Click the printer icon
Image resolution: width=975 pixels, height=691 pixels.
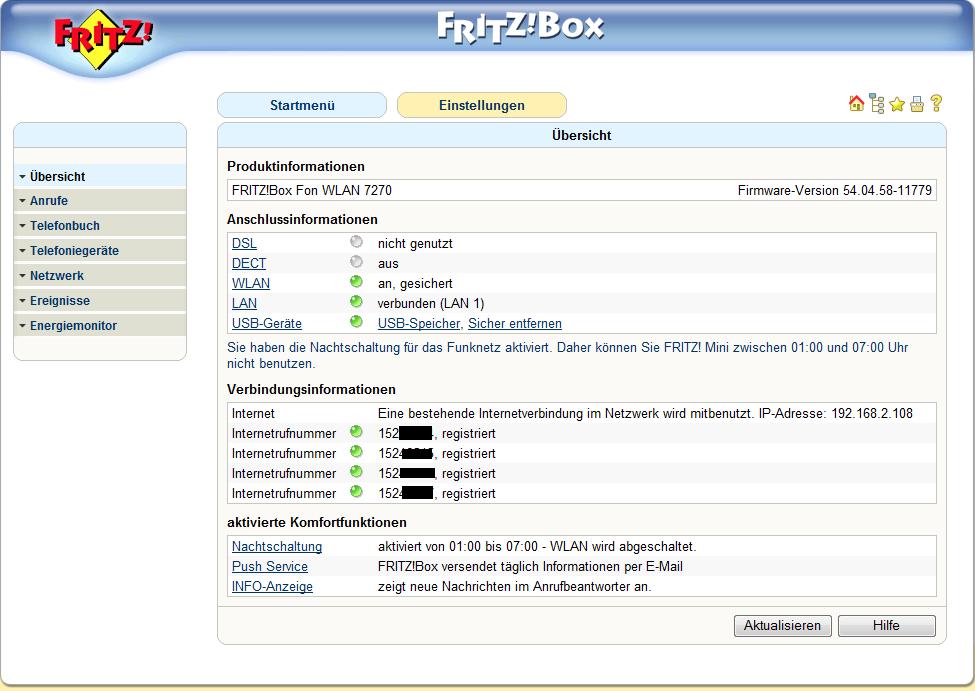[x=917, y=104]
